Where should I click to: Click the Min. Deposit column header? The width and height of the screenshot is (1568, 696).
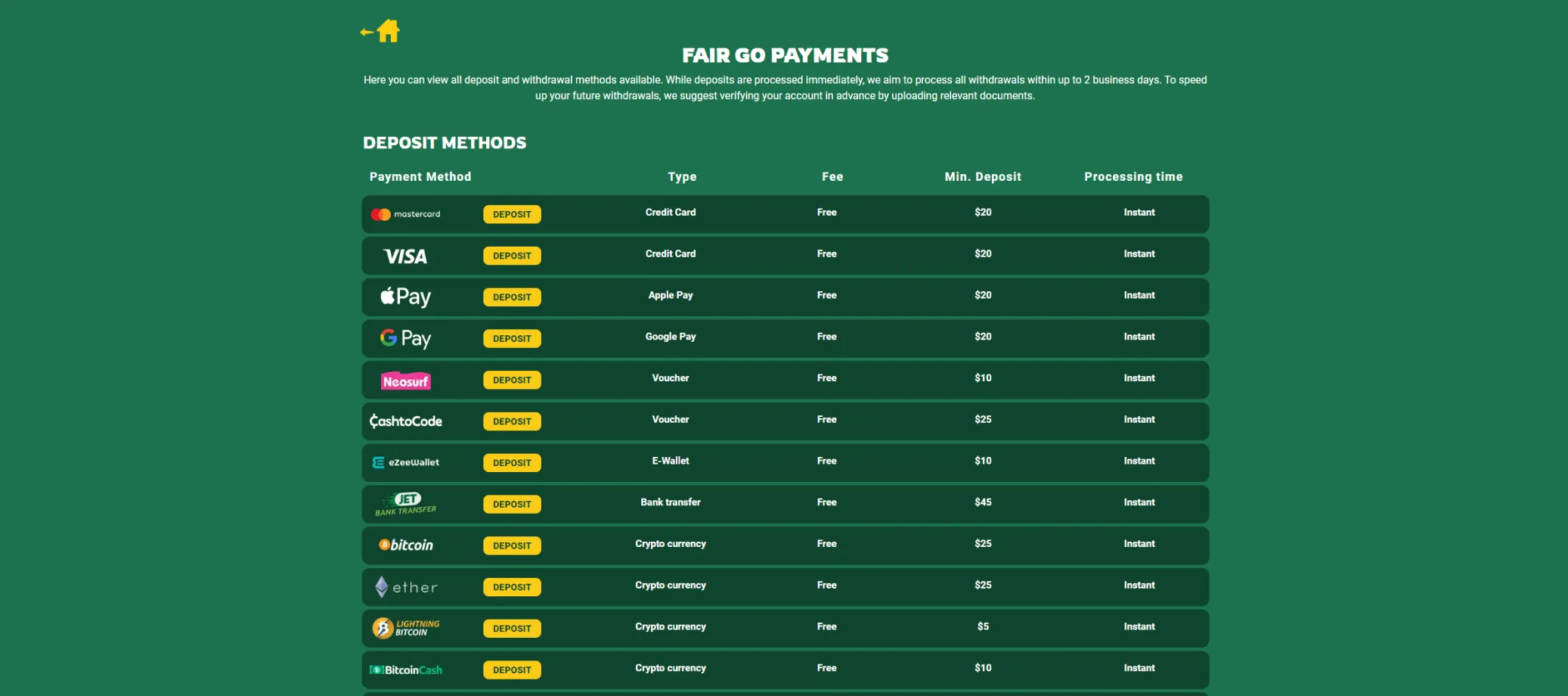pyautogui.click(x=982, y=177)
